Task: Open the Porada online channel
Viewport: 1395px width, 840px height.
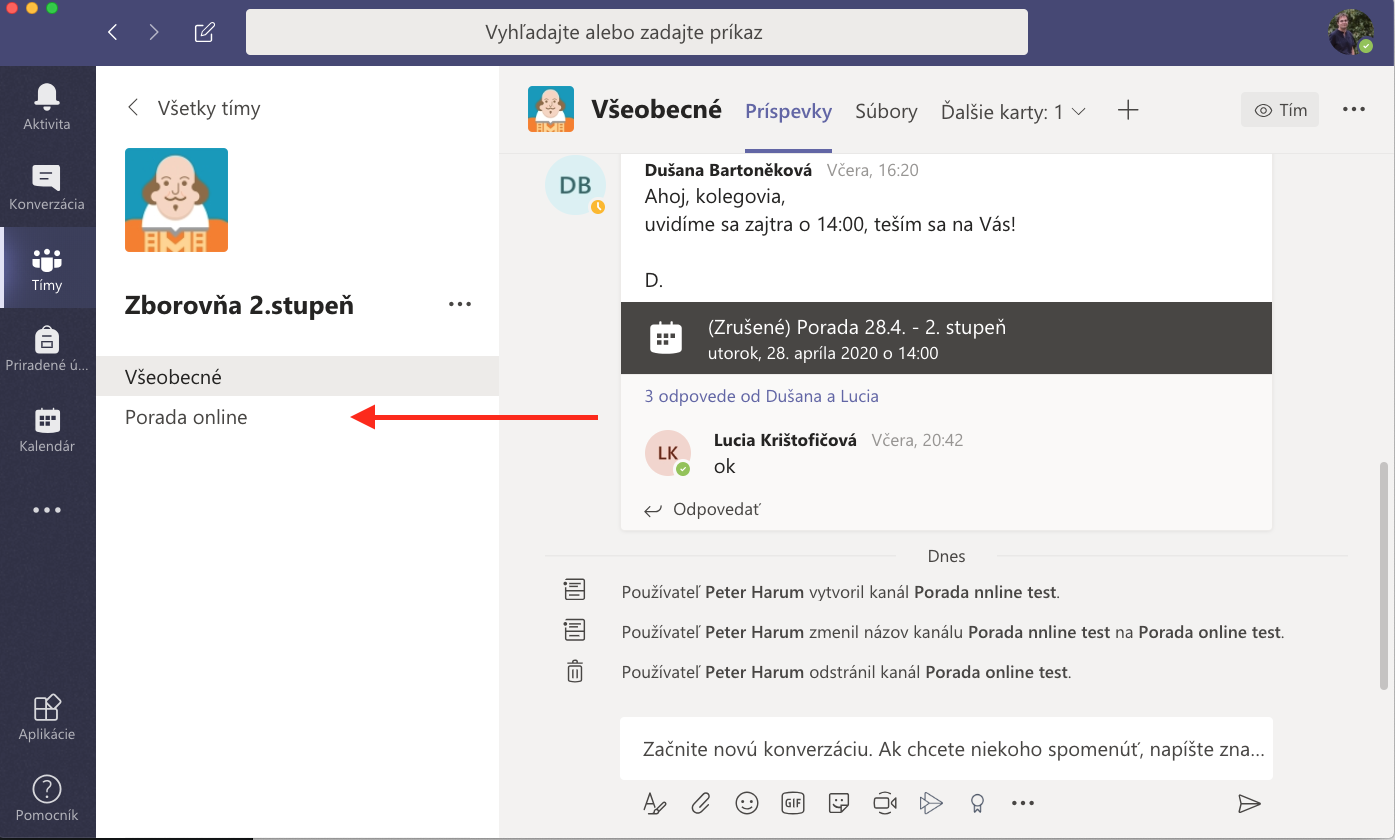Action: click(186, 417)
